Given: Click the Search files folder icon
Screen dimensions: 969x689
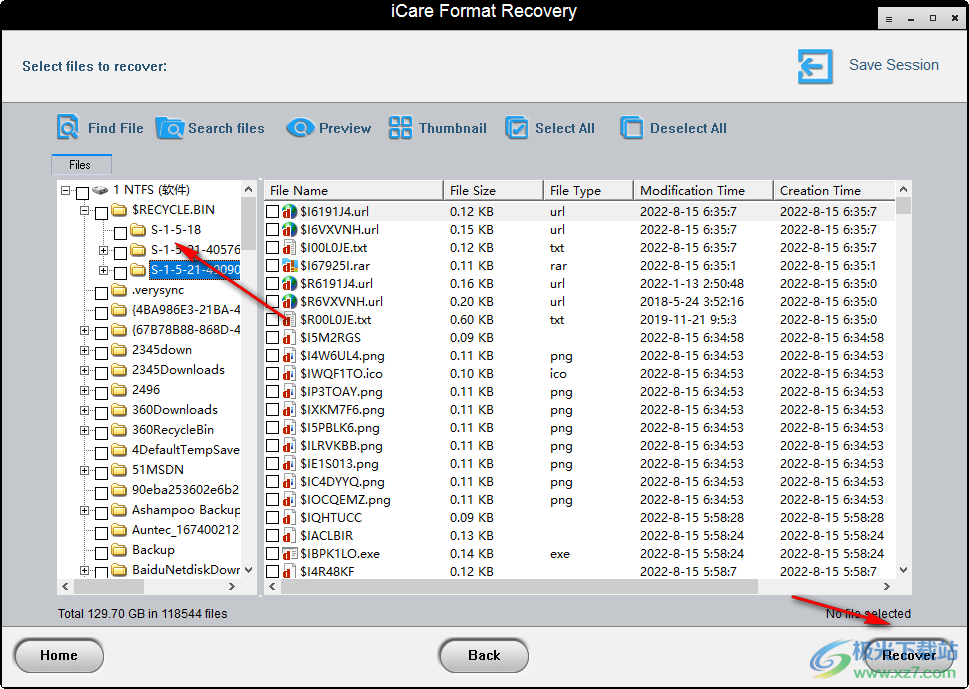Looking at the screenshot, I should (169, 128).
